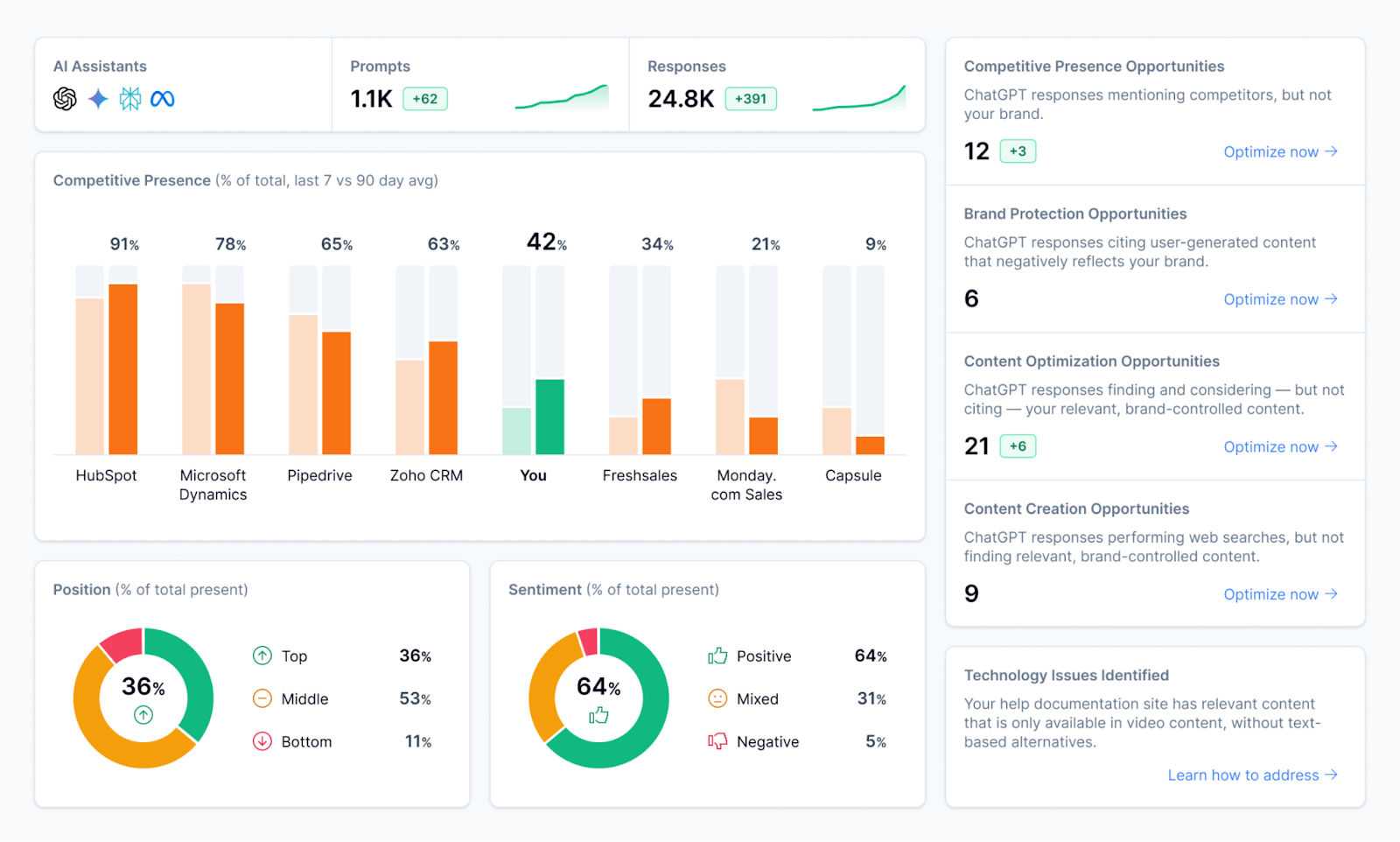Image resolution: width=1400 pixels, height=842 pixels.
Task: Click the Perplexity icon in AI Assistants
Action: (131, 99)
